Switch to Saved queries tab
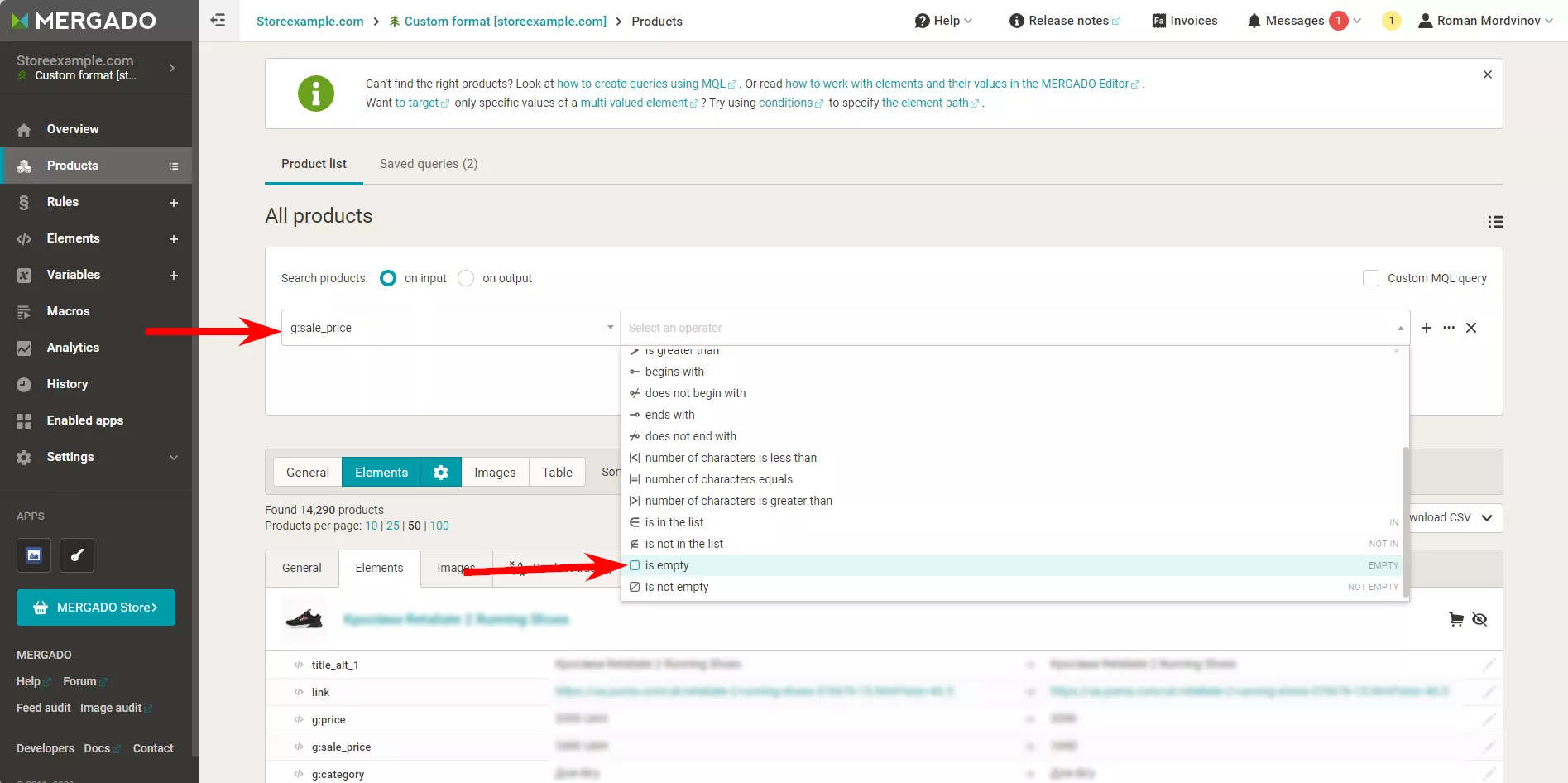This screenshot has height=783, width=1568. tap(429, 164)
